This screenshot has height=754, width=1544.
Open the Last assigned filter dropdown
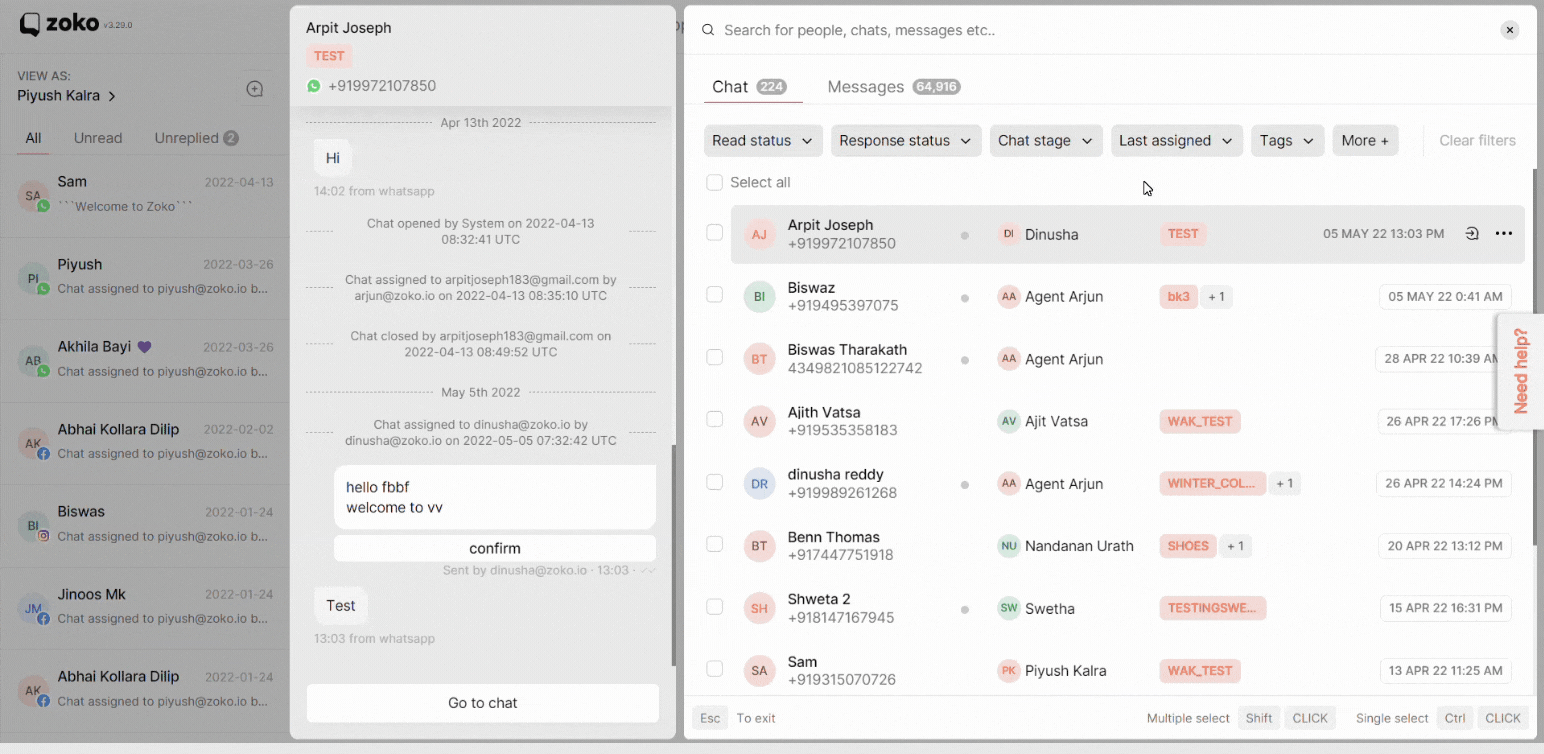pos(1177,141)
